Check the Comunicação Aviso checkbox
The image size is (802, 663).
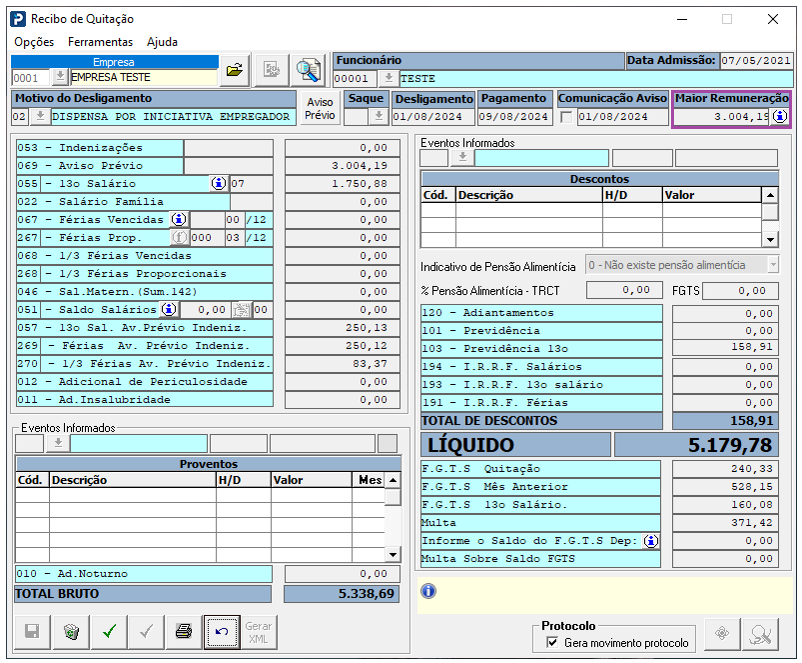(567, 117)
